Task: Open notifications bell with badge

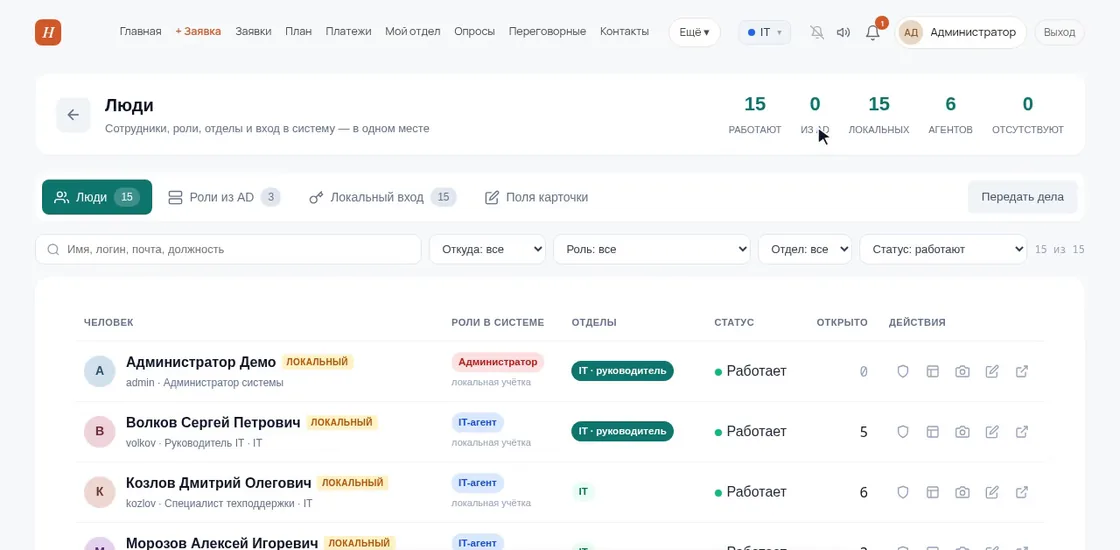Action: click(873, 32)
